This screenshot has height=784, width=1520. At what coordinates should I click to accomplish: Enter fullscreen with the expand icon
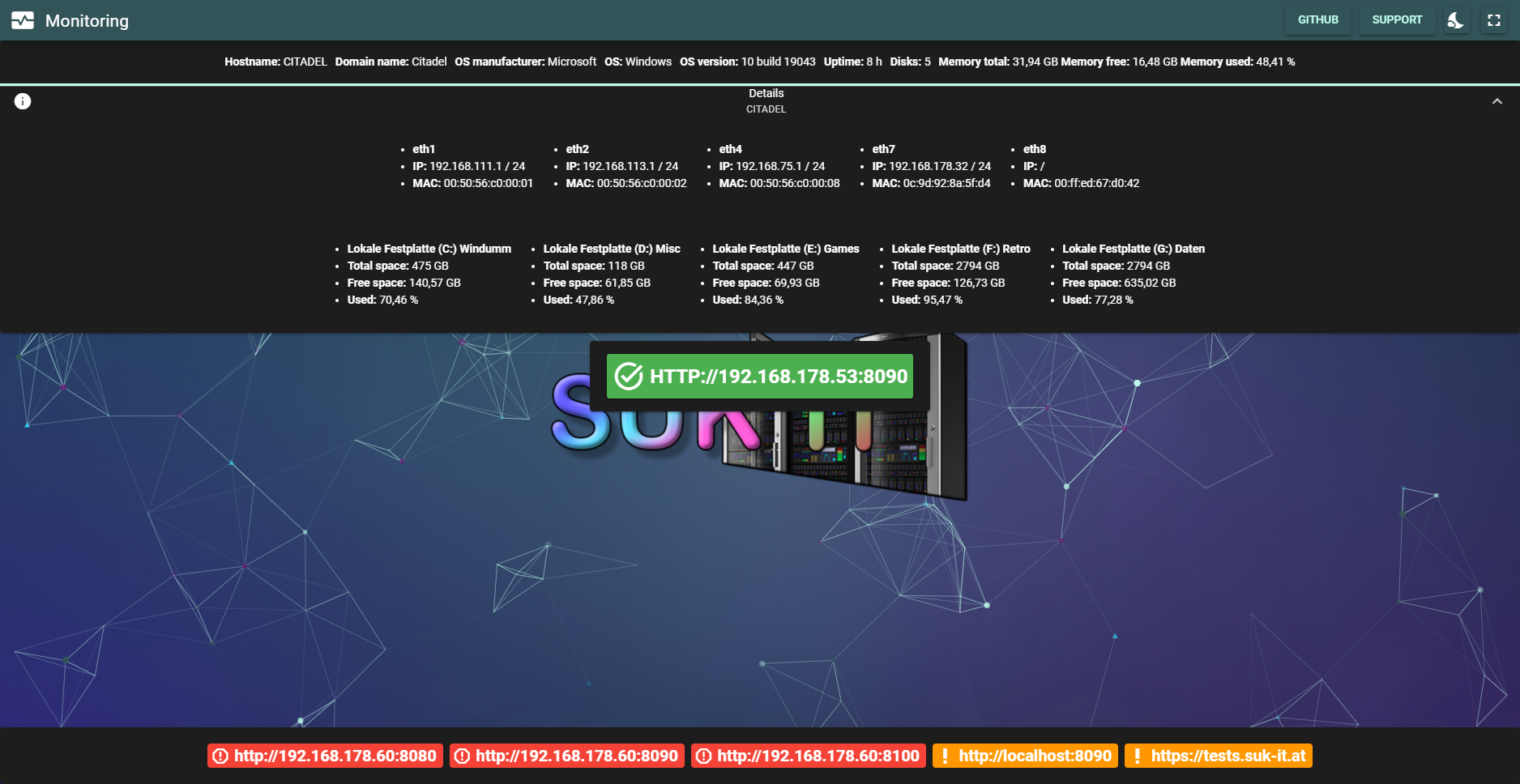(x=1494, y=20)
